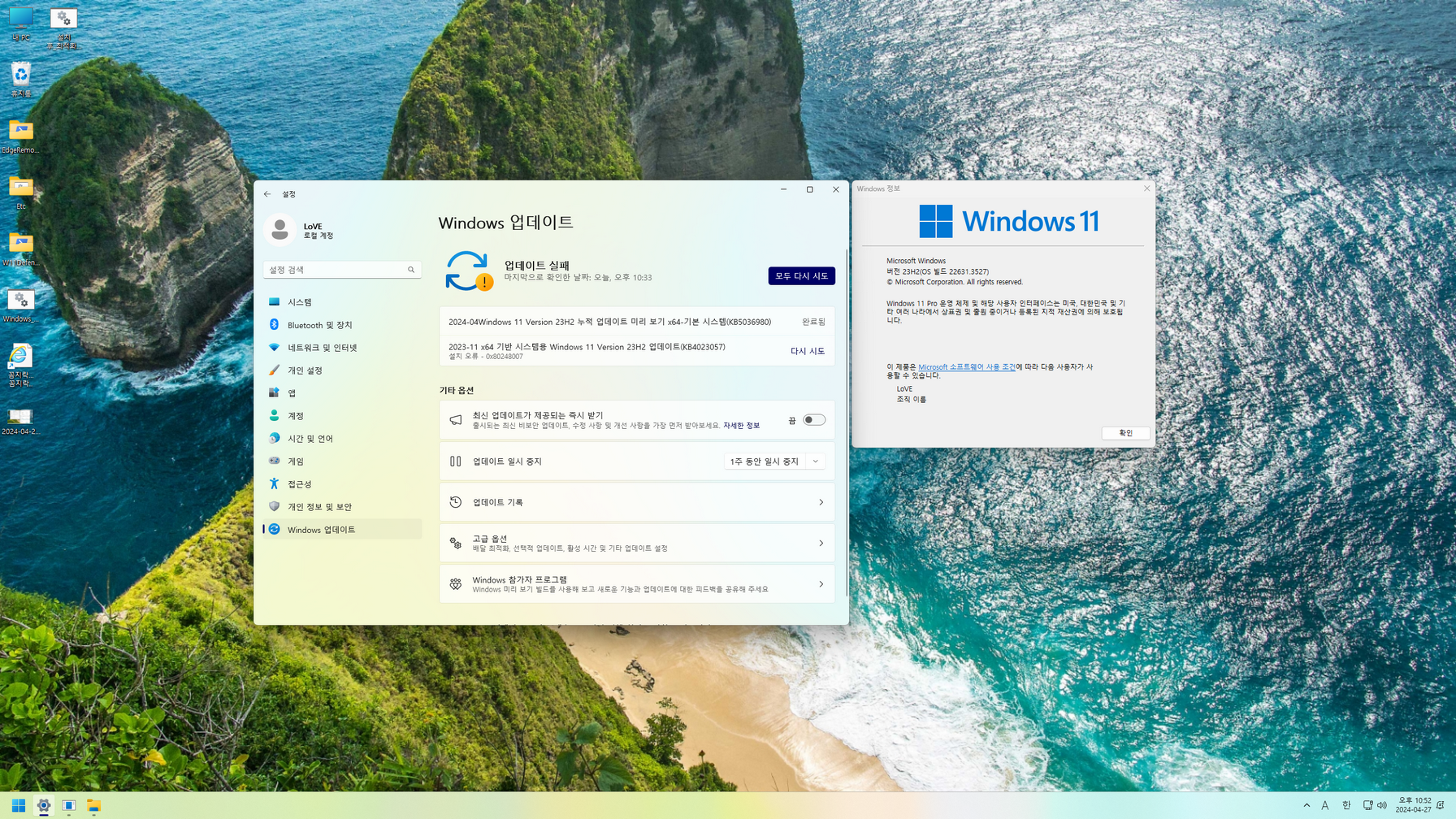Click the history clock icon for 업데이트 기록
Viewport: 1456px width, 819px height.
click(456, 502)
